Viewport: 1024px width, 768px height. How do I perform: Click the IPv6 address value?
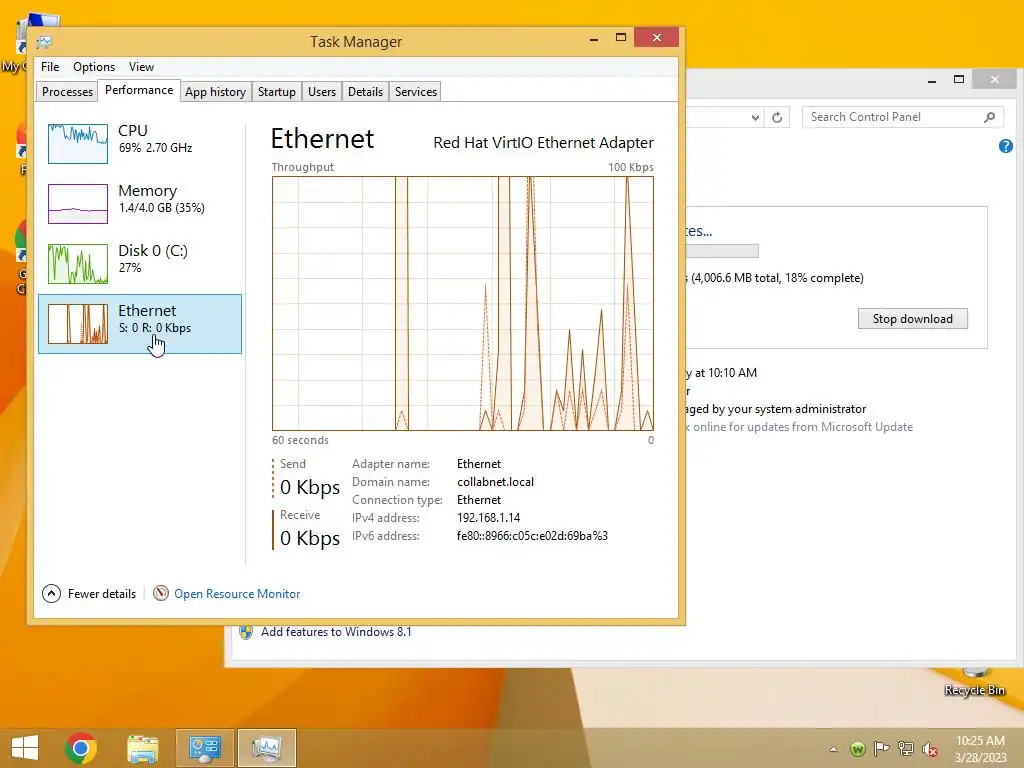[532, 536]
